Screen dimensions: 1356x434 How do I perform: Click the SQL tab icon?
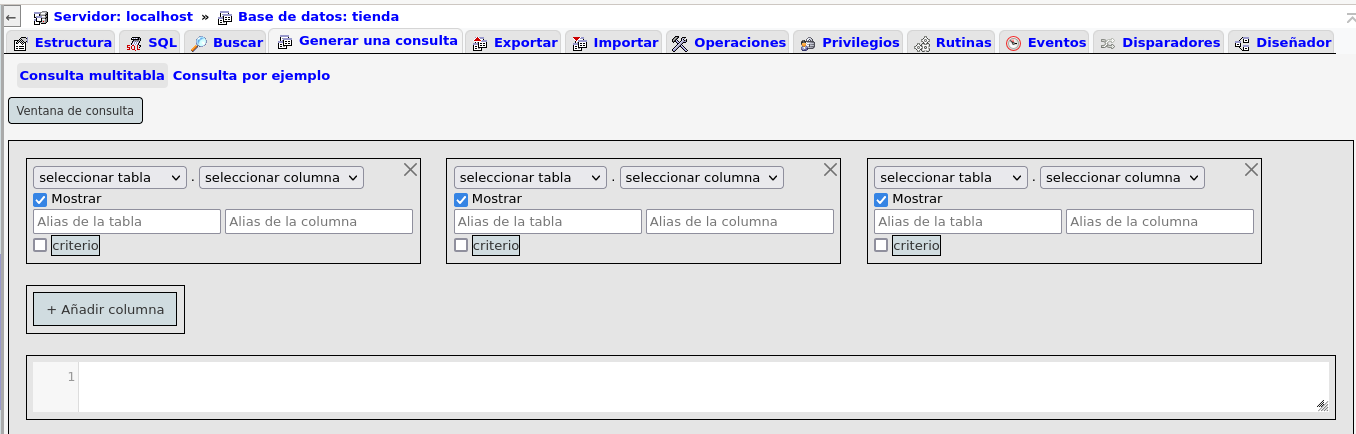tap(134, 43)
